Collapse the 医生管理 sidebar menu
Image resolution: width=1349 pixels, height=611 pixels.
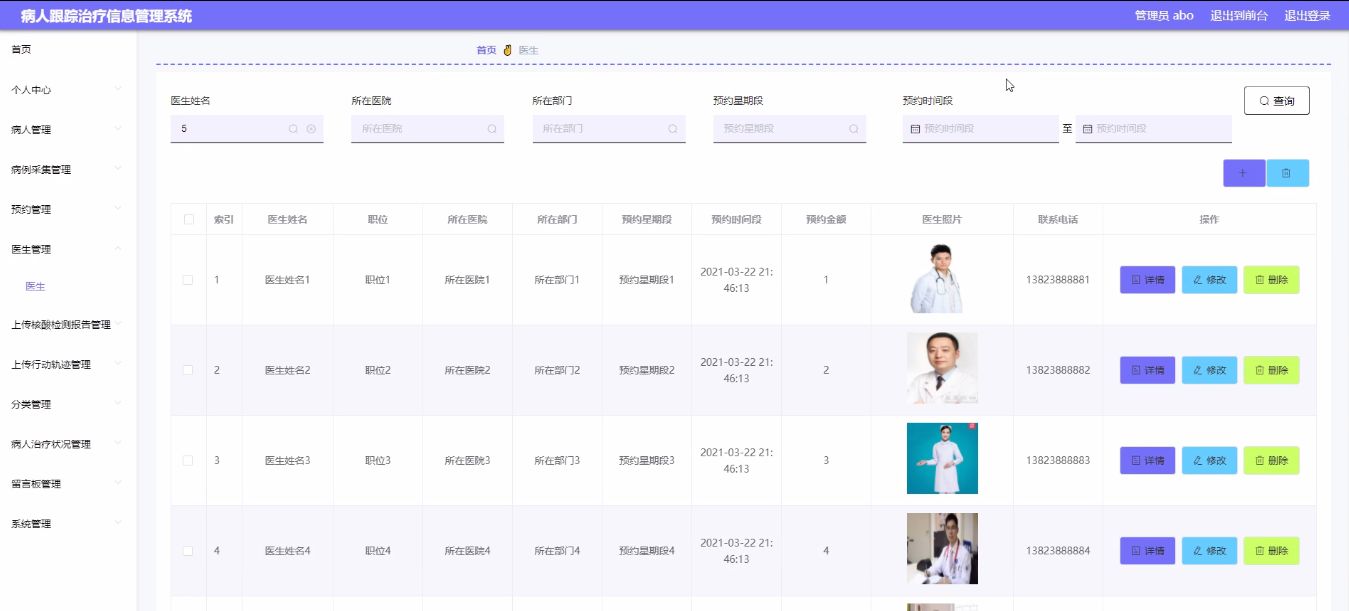point(68,249)
